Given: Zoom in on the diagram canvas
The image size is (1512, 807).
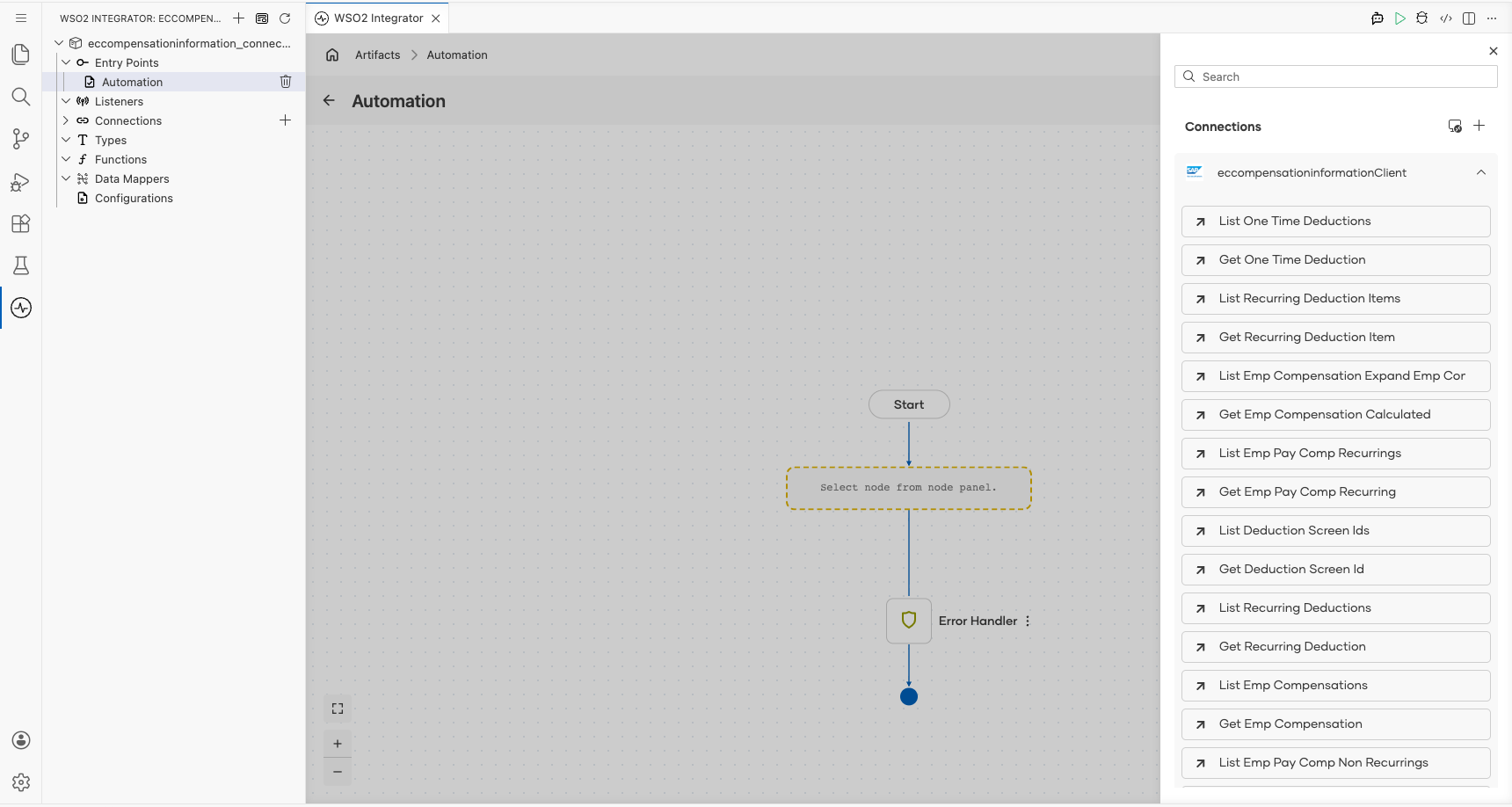Looking at the screenshot, I should tap(338, 744).
